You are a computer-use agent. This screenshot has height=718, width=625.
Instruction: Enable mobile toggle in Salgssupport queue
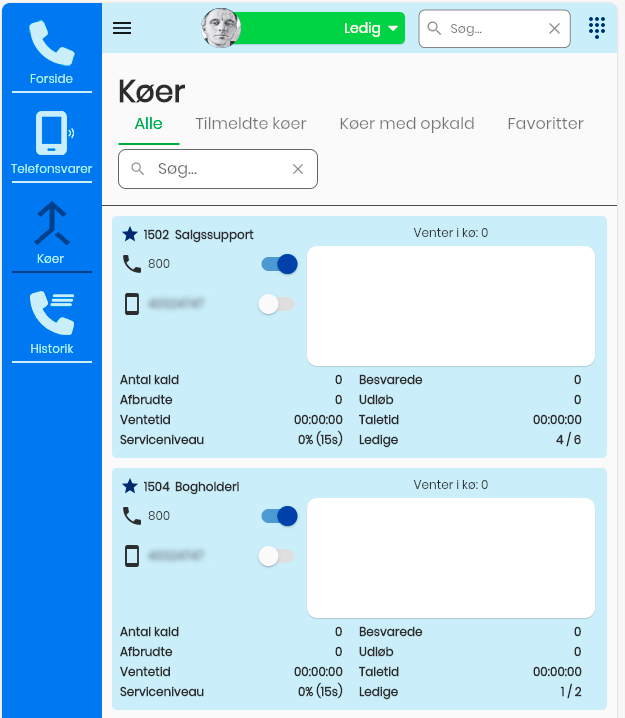point(276,304)
